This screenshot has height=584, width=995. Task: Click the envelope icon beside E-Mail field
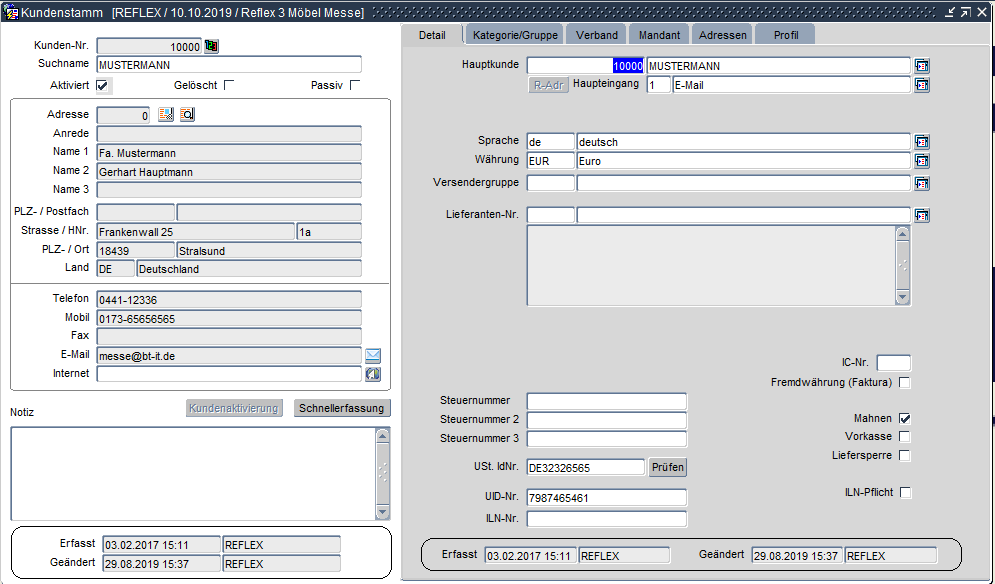coord(373,355)
